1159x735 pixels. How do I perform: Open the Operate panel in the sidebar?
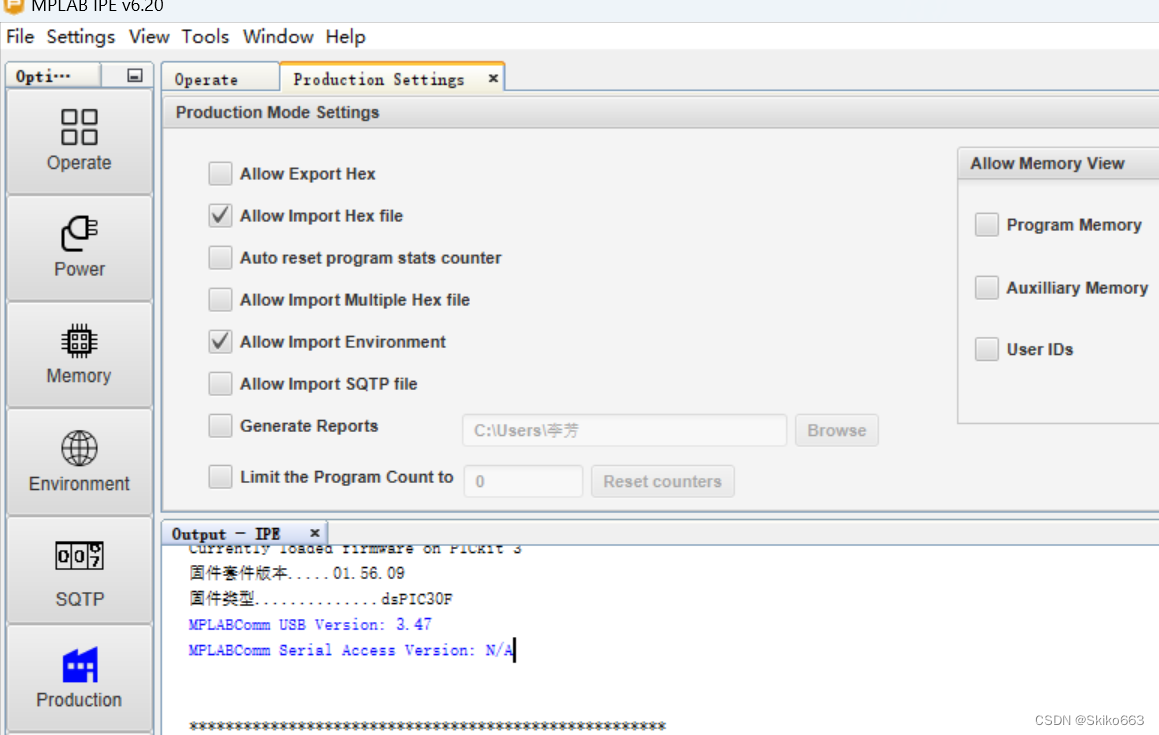tap(79, 141)
